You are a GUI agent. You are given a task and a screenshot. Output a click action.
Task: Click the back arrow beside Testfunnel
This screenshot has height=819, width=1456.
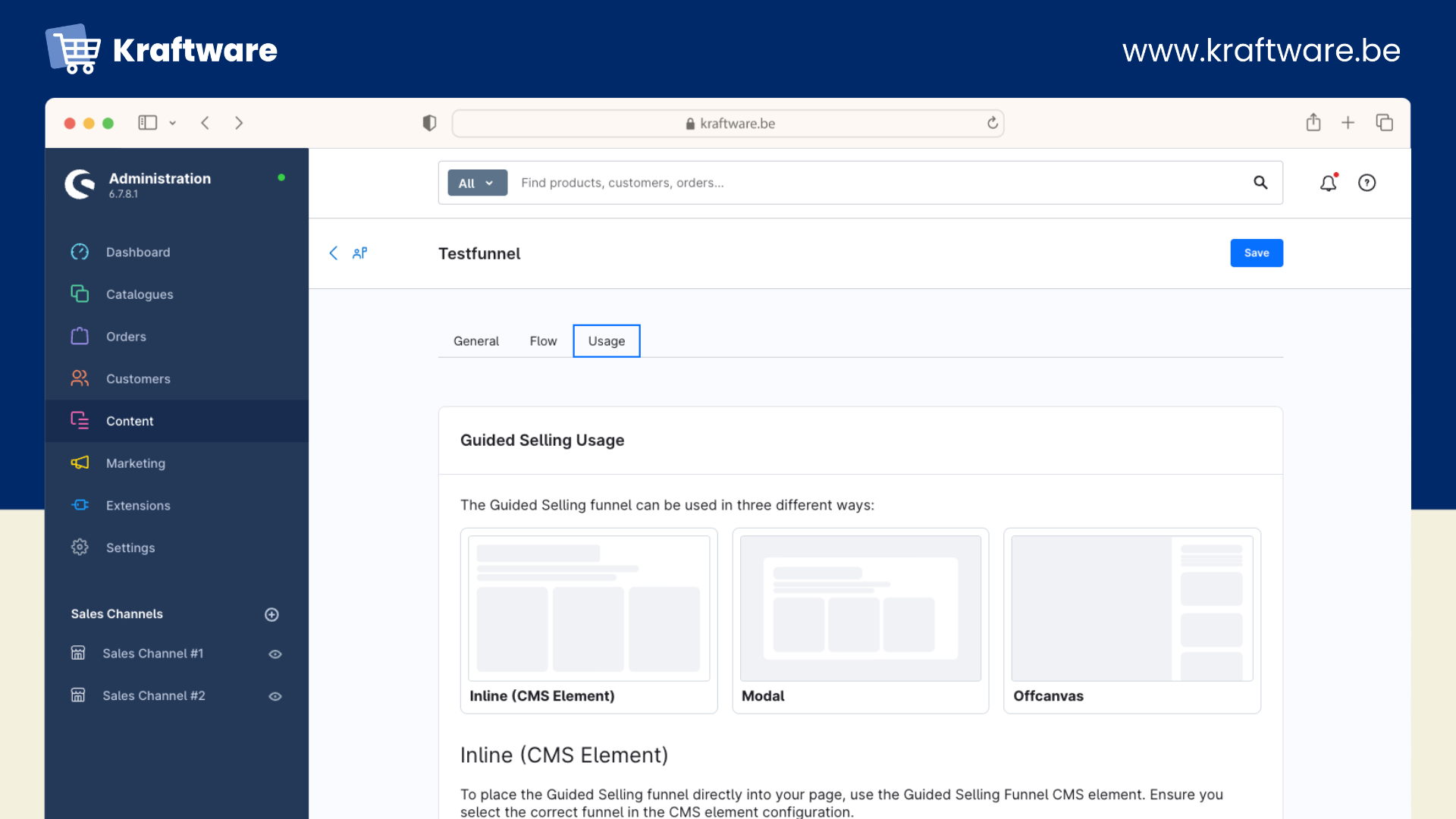pyautogui.click(x=334, y=253)
